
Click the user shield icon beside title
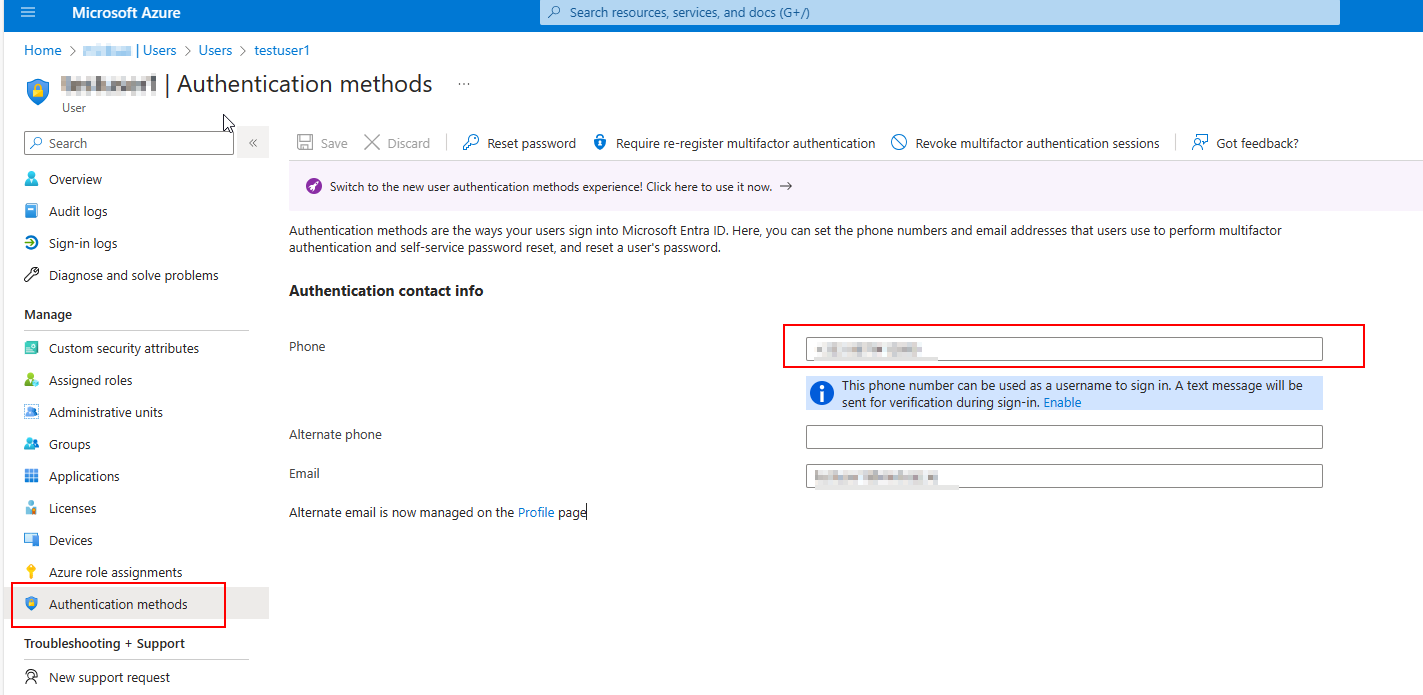coord(38,91)
